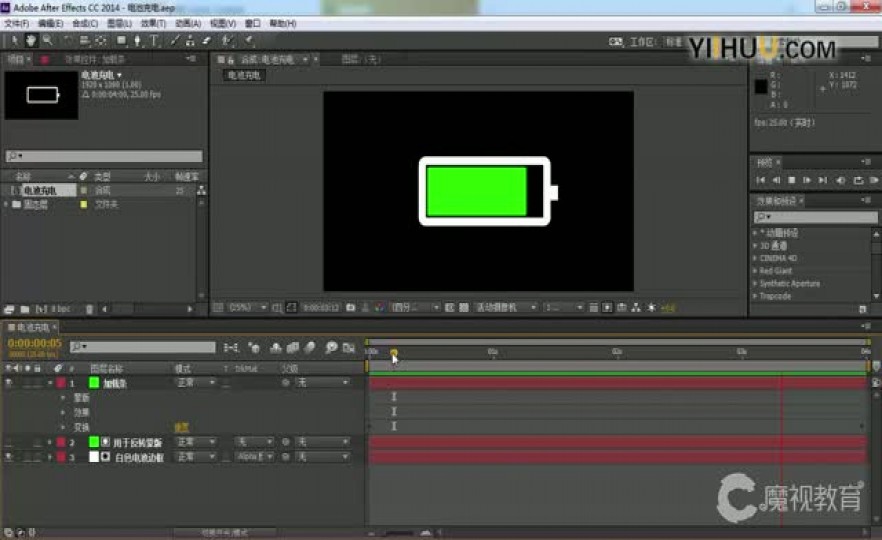Click the delete trash icon in project panel
The width and height of the screenshot is (882, 540).
89,309
